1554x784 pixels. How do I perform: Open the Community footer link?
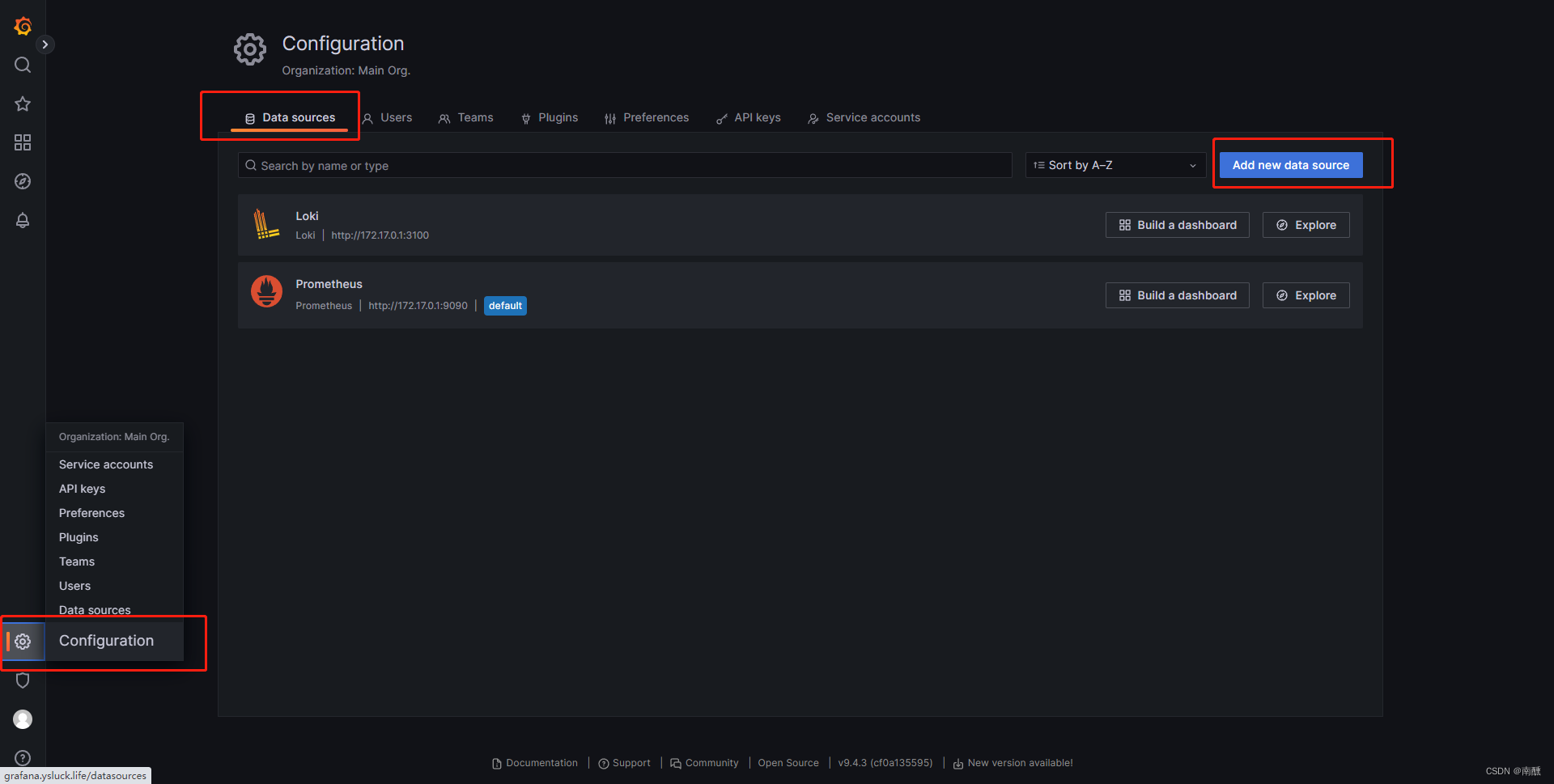click(x=704, y=763)
